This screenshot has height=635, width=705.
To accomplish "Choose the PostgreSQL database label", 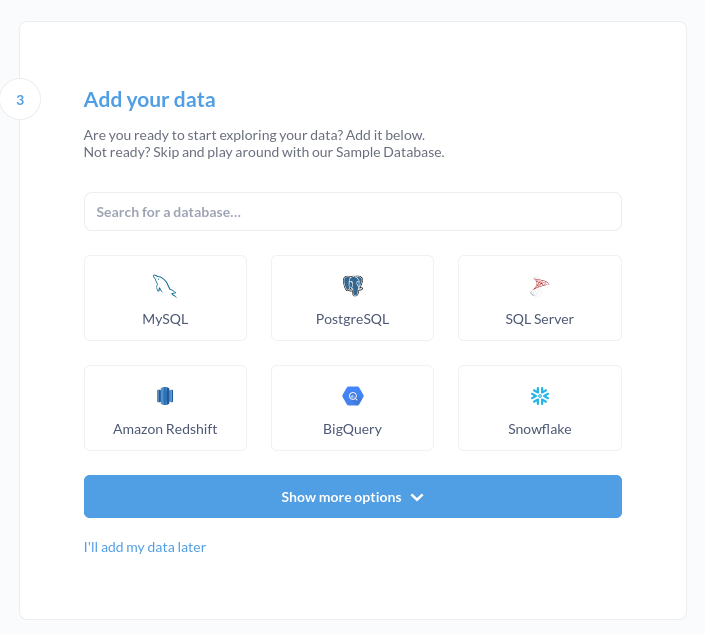I will (x=352, y=319).
